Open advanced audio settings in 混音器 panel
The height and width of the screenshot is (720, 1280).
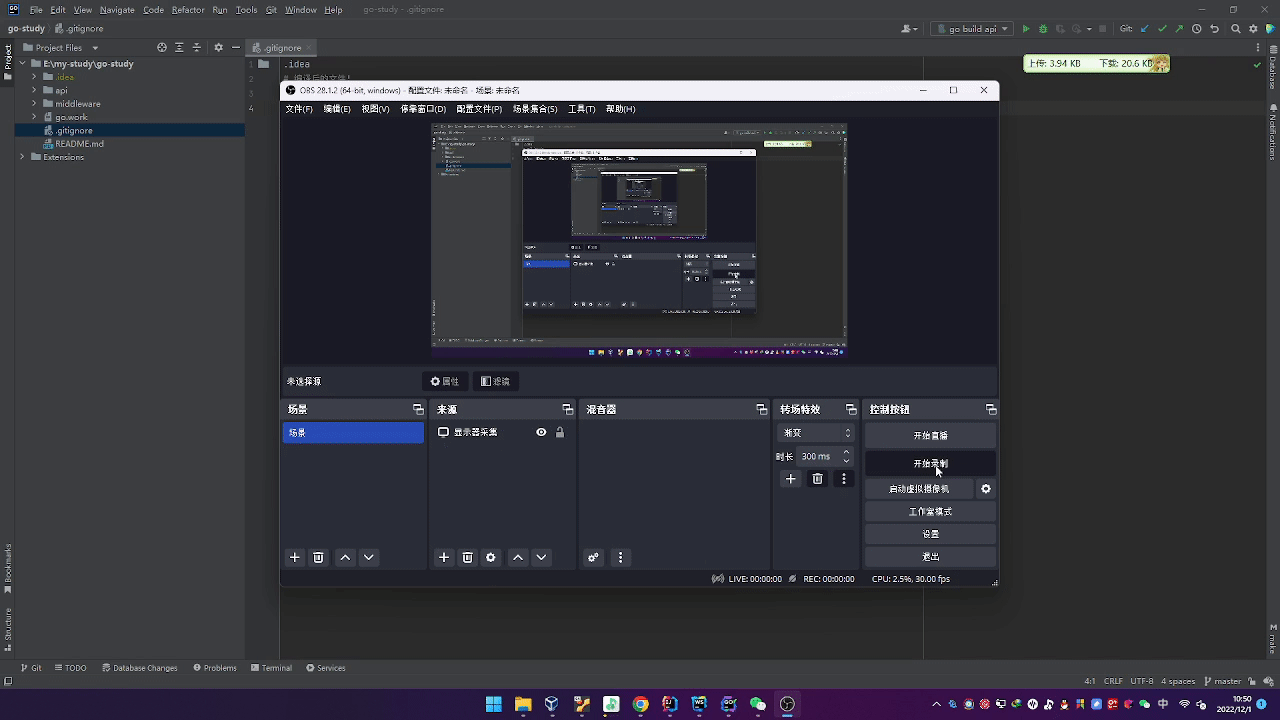[x=593, y=557]
